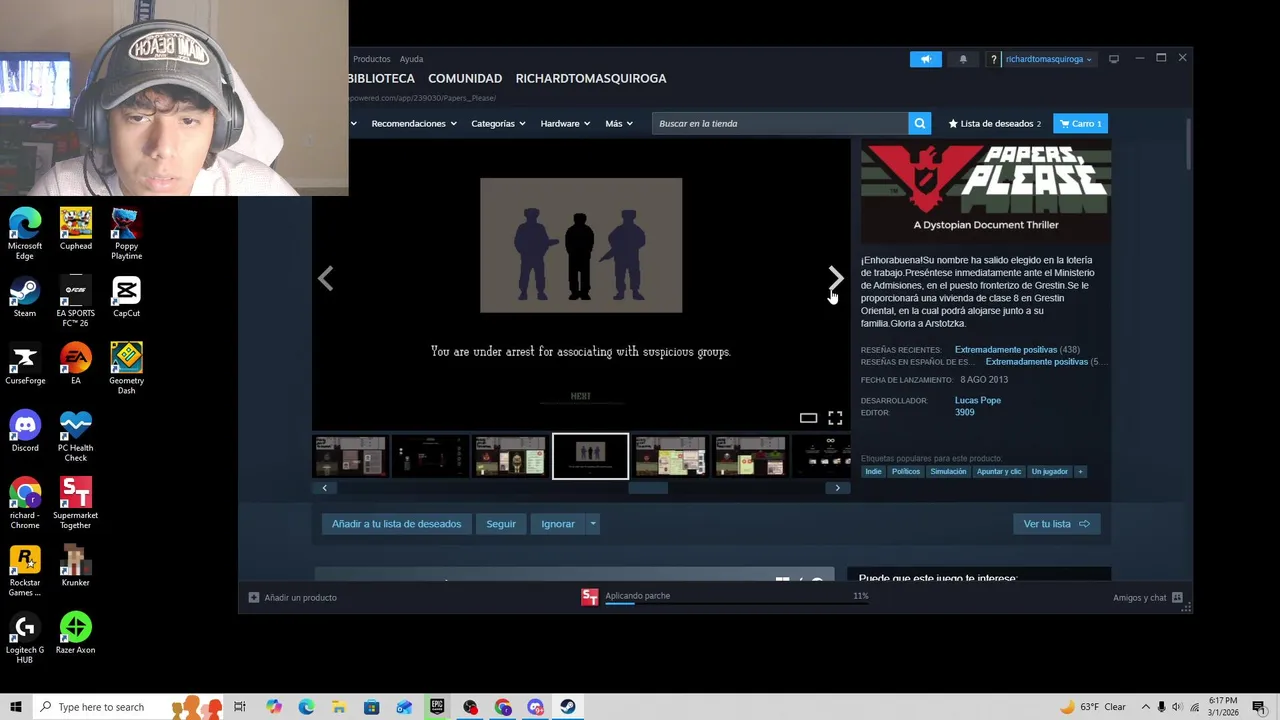Open developer Lucas Pope link

pos(977,400)
